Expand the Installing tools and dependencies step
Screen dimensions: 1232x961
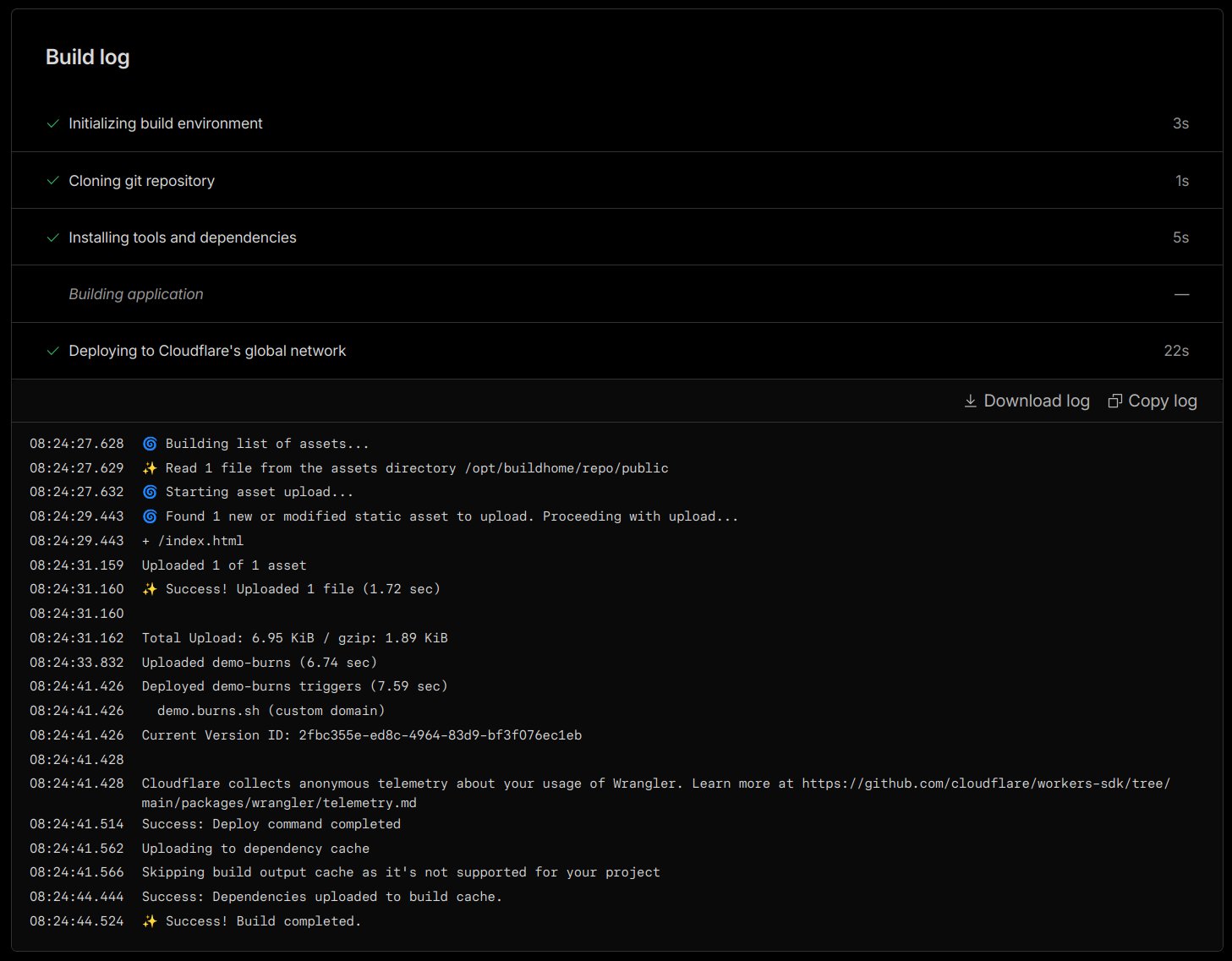pos(182,238)
